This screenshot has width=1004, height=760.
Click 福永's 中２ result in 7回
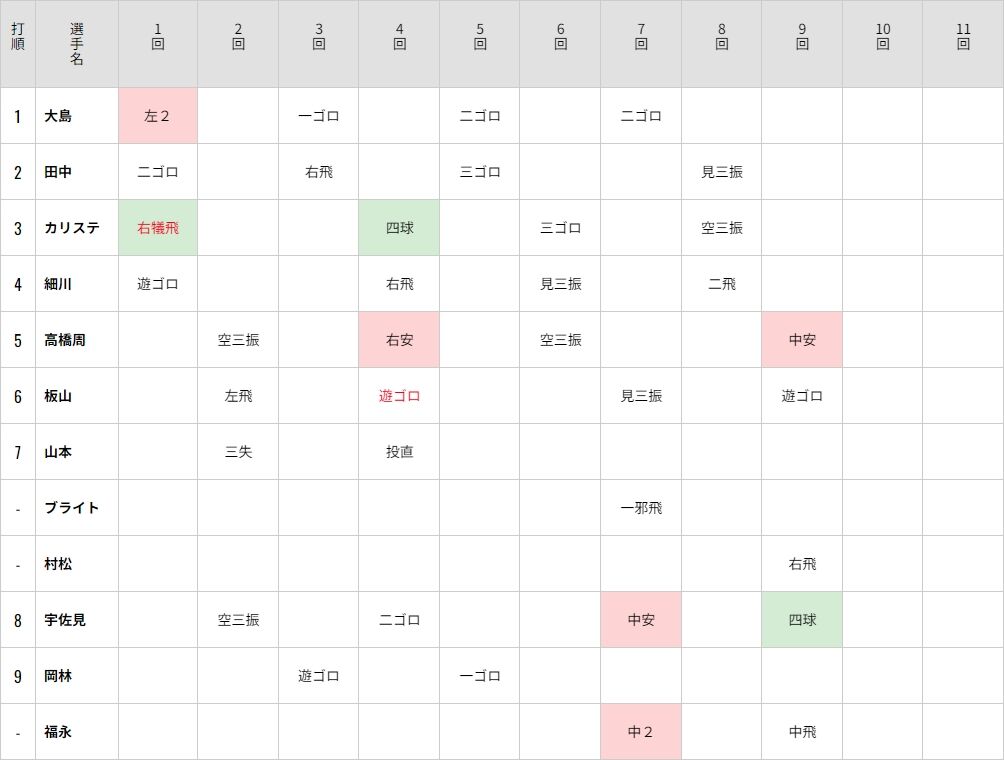tap(640, 732)
